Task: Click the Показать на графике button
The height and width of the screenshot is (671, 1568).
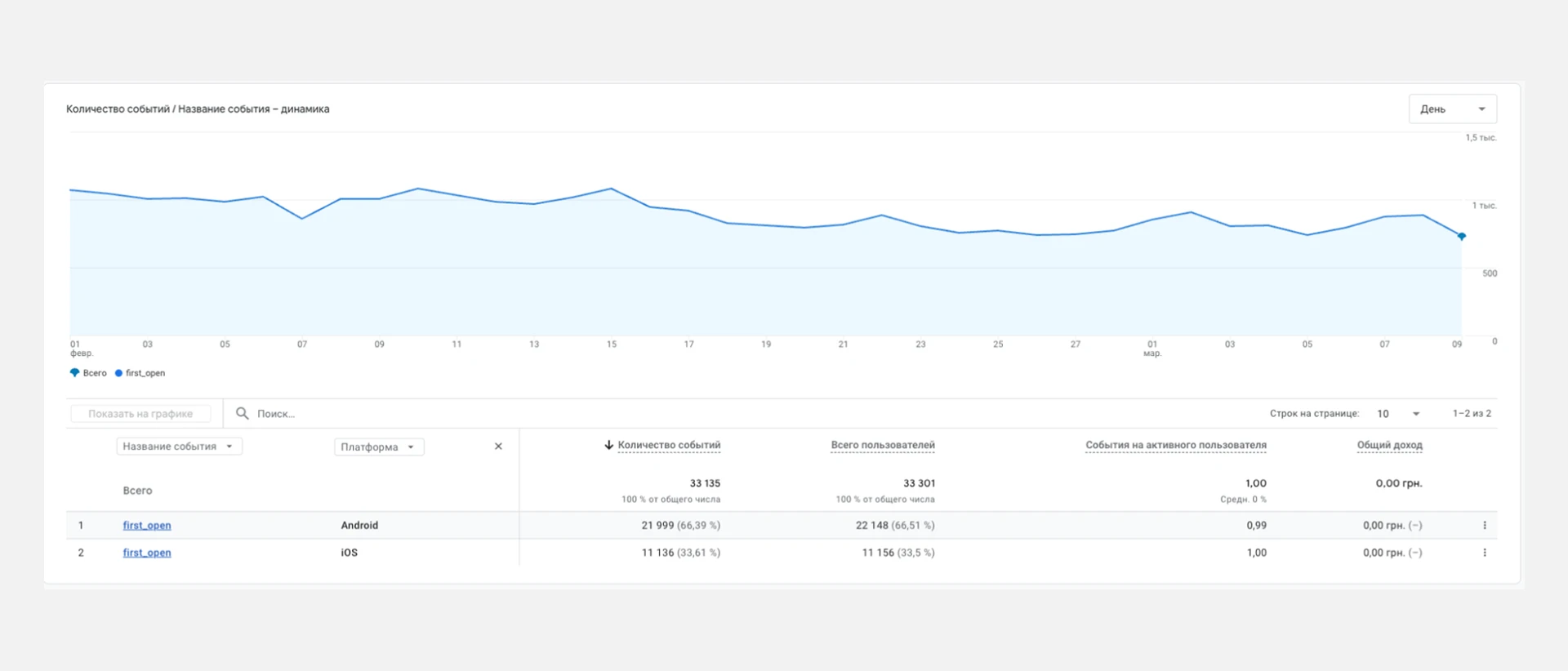Action: point(140,414)
